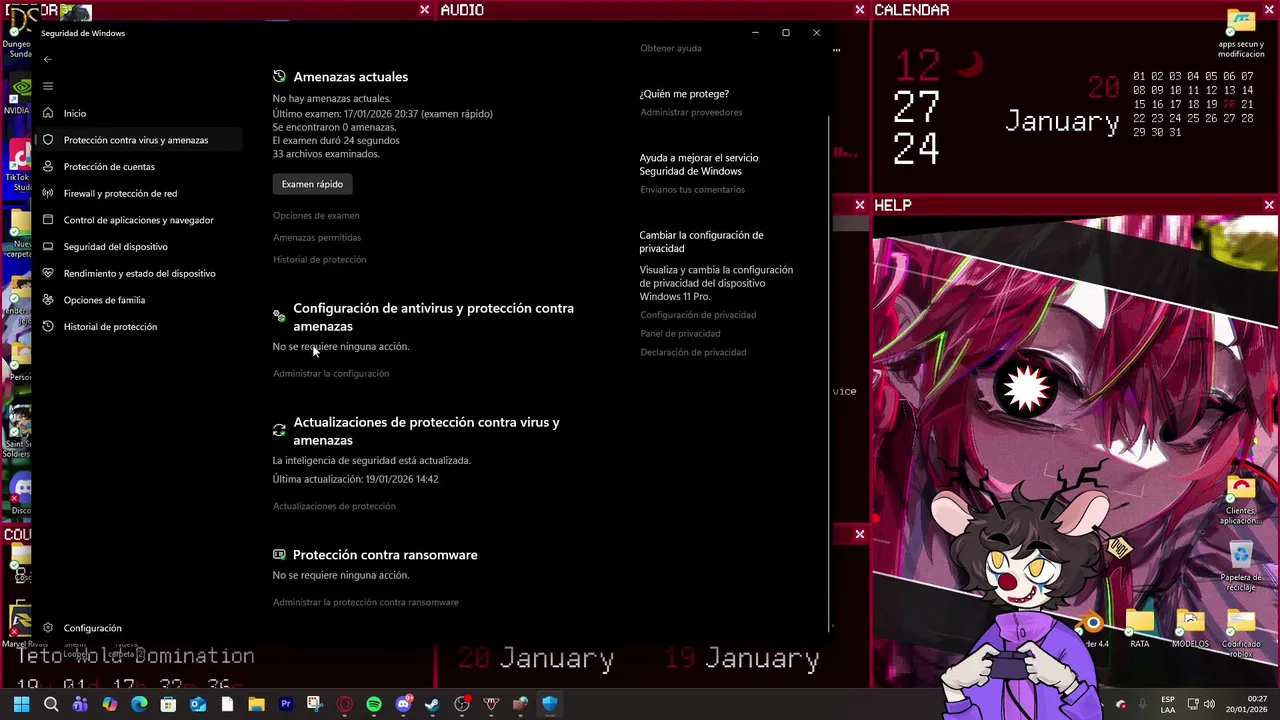Open Adobe Premiere Pro from taskbar
The image size is (1280, 720).
(x=286, y=704)
